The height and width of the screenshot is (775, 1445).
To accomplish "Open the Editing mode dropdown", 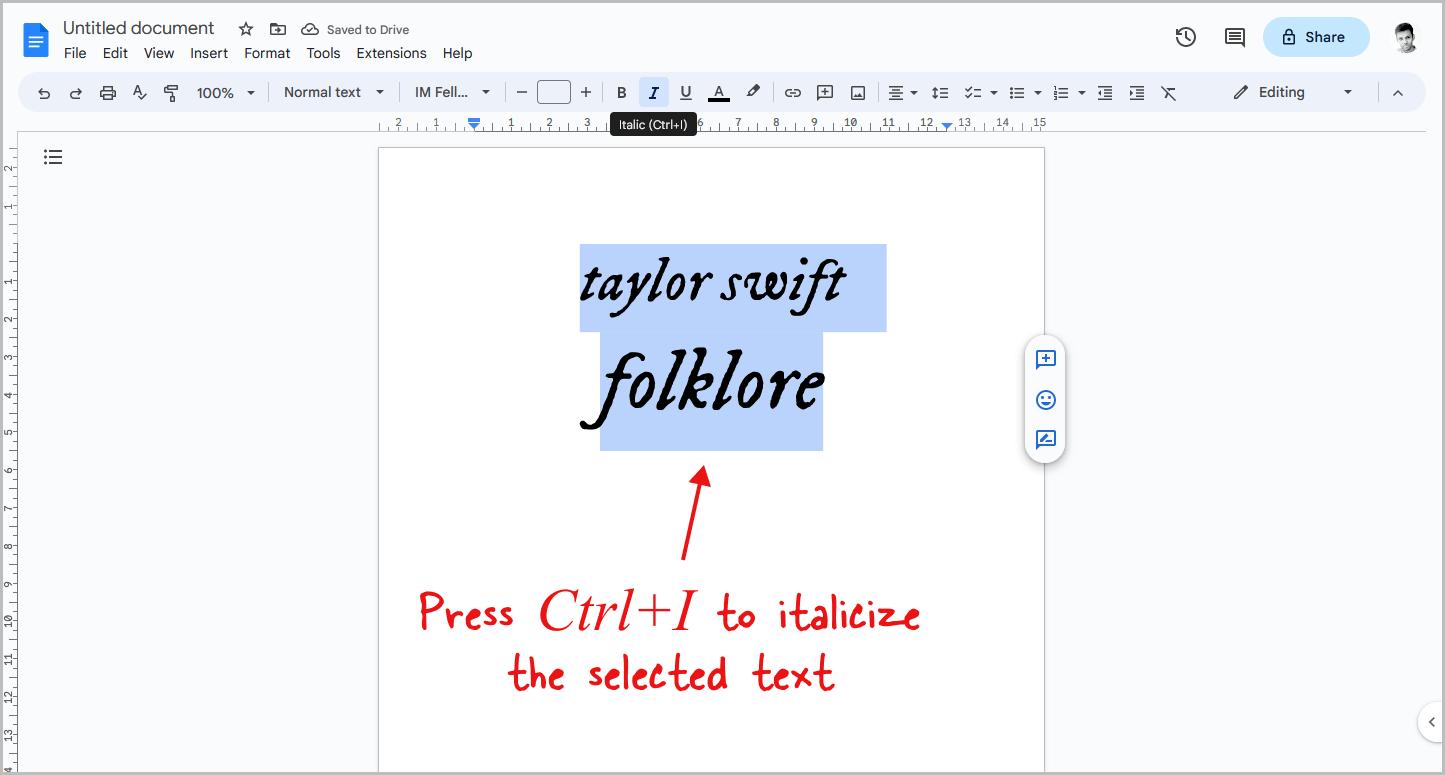I will click(x=1293, y=92).
